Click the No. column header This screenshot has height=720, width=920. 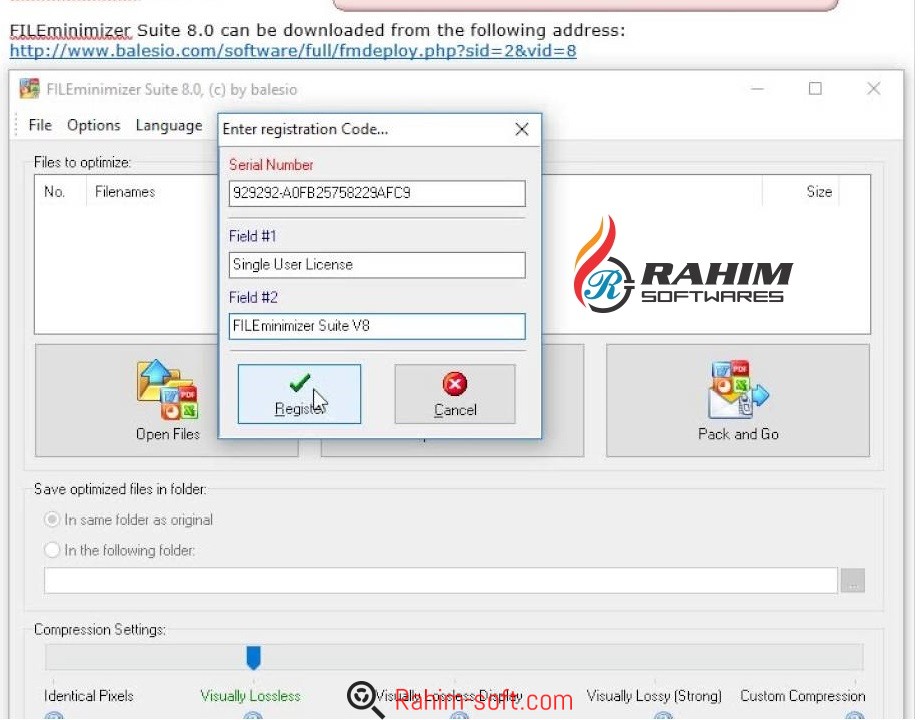54,192
